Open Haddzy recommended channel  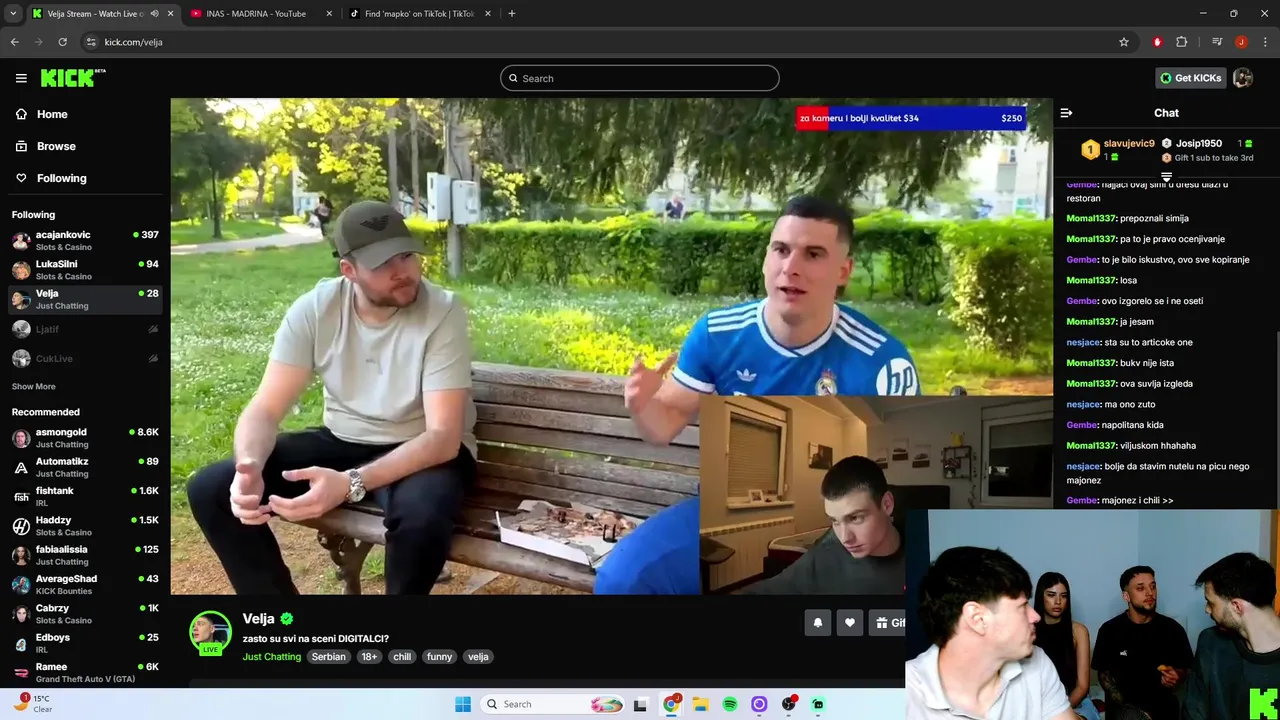pyautogui.click(x=85, y=526)
